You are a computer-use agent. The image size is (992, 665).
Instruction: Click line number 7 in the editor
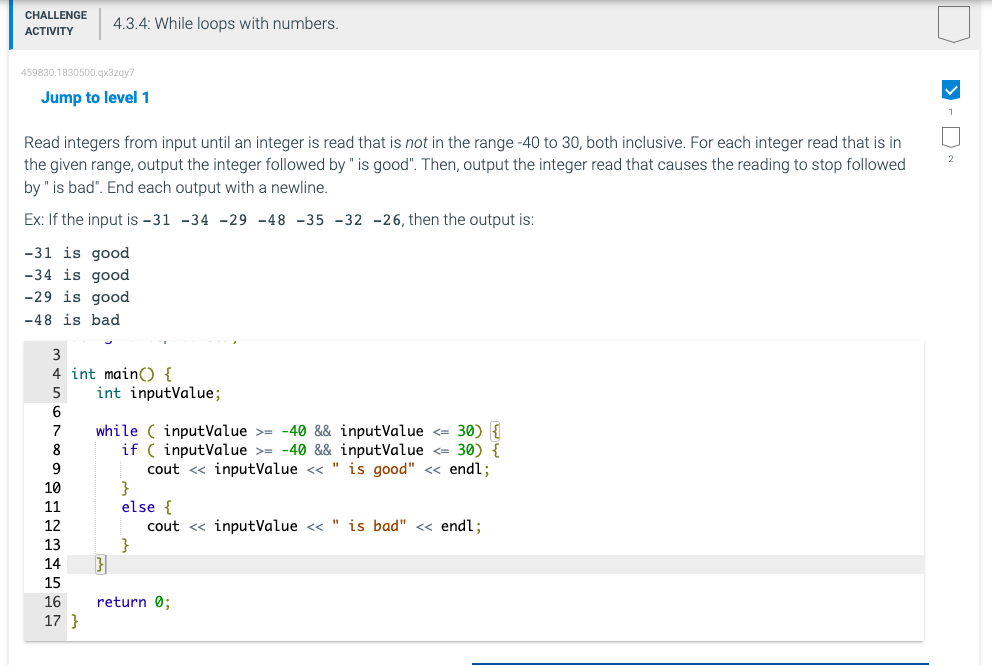click(x=55, y=430)
